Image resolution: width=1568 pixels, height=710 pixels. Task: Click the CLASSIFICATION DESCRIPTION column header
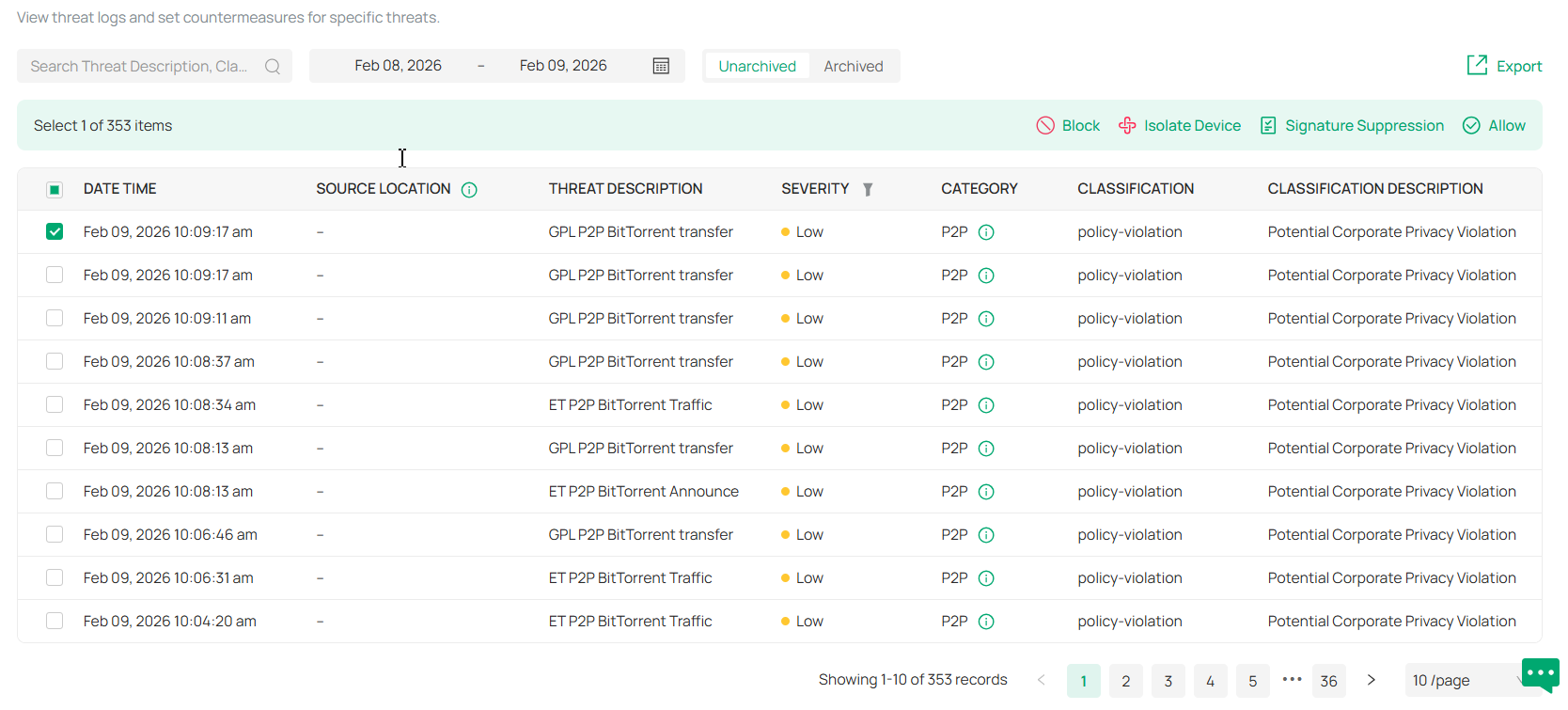[x=1375, y=189]
